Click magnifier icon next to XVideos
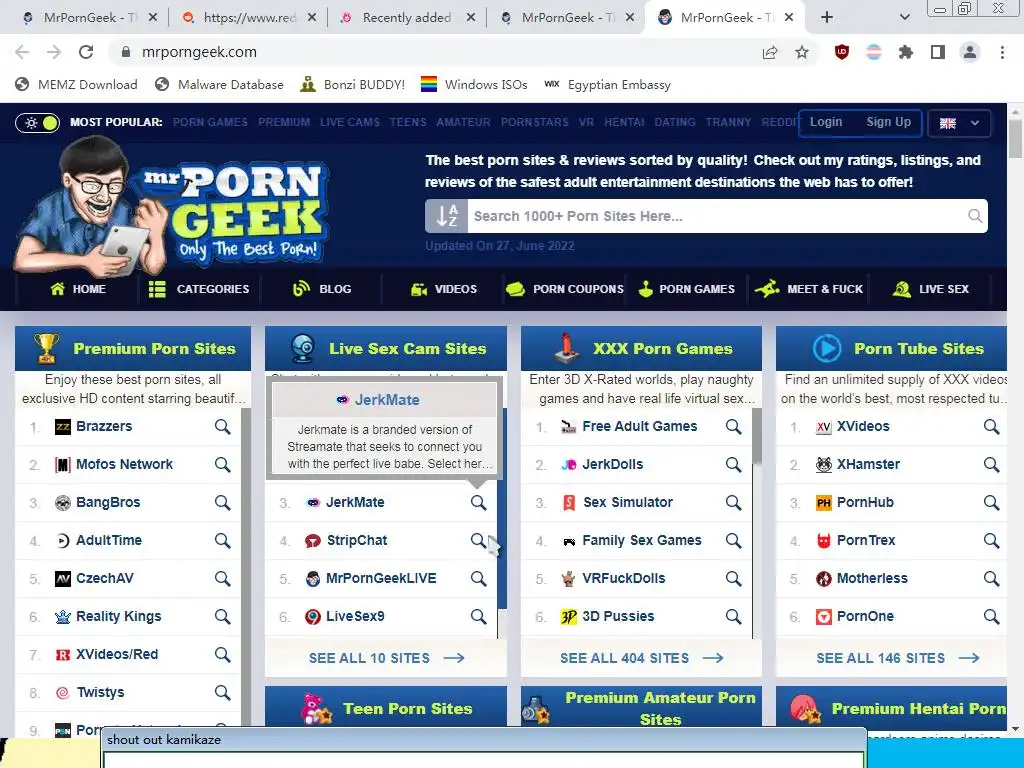 (991, 427)
